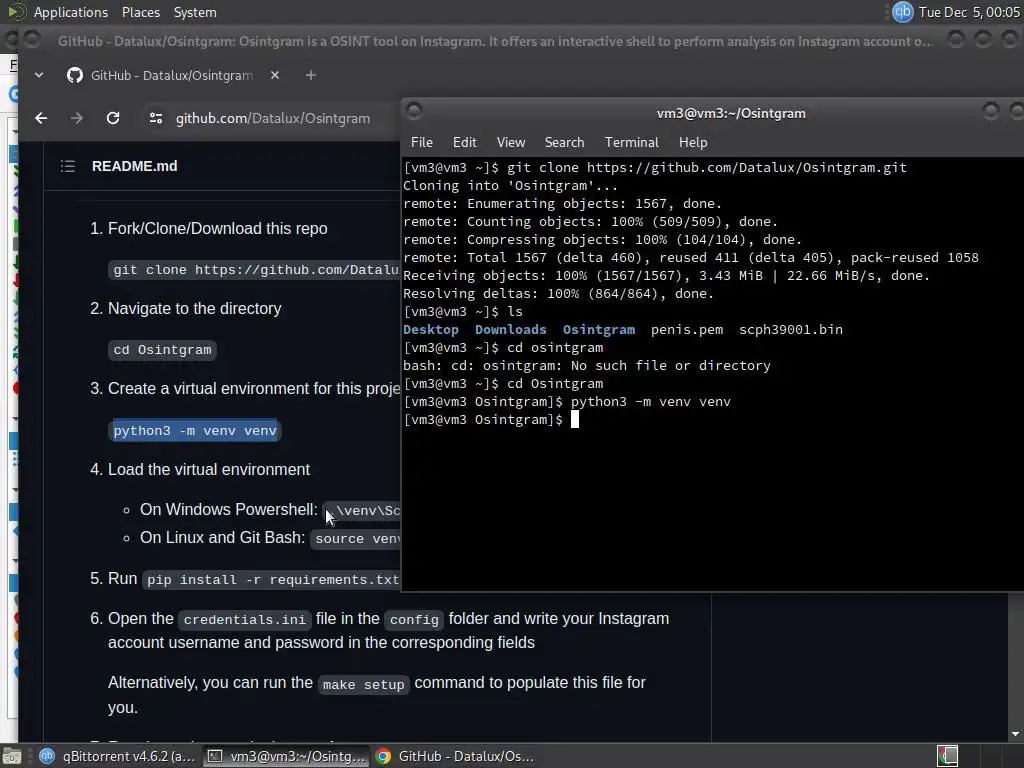Switch to GitHub - Datalux/Os… Chrome taskbar entry
This screenshot has height=768, width=1024.
(455, 756)
